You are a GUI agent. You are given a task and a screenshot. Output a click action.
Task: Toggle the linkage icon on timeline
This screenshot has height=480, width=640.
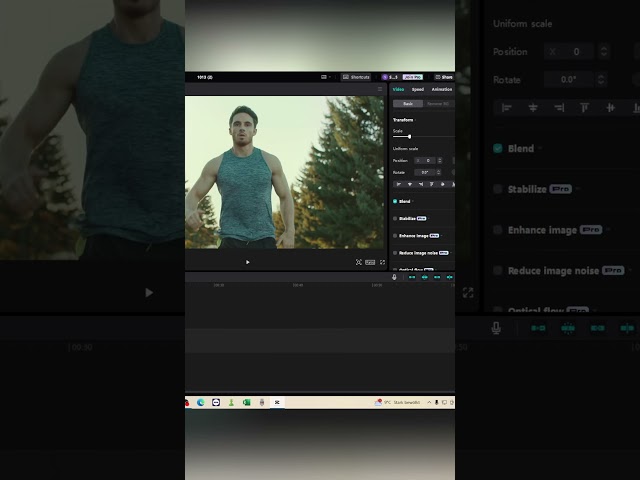[x=437, y=277]
